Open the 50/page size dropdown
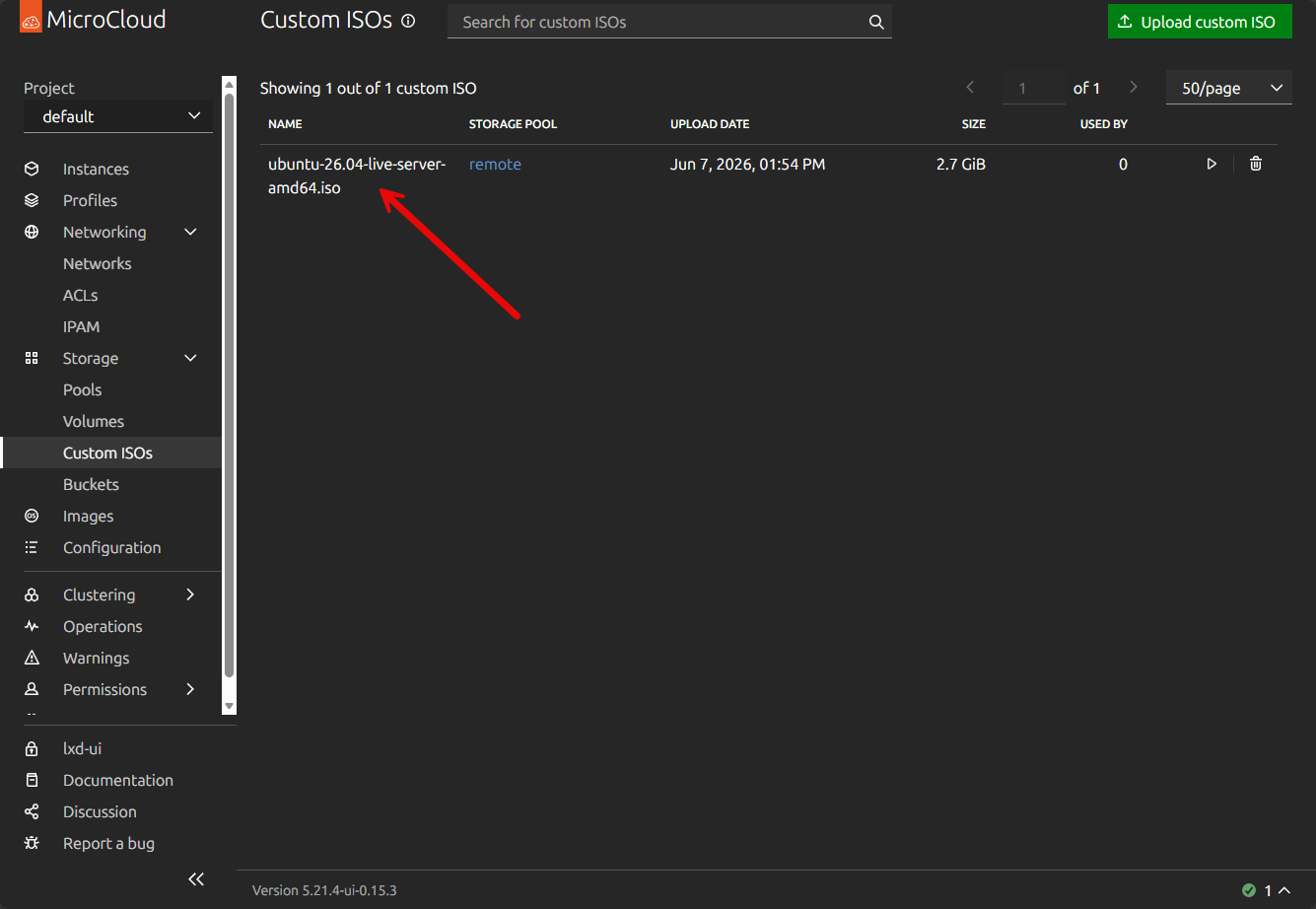The height and width of the screenshot is (909, 1316). point(1229,88)
